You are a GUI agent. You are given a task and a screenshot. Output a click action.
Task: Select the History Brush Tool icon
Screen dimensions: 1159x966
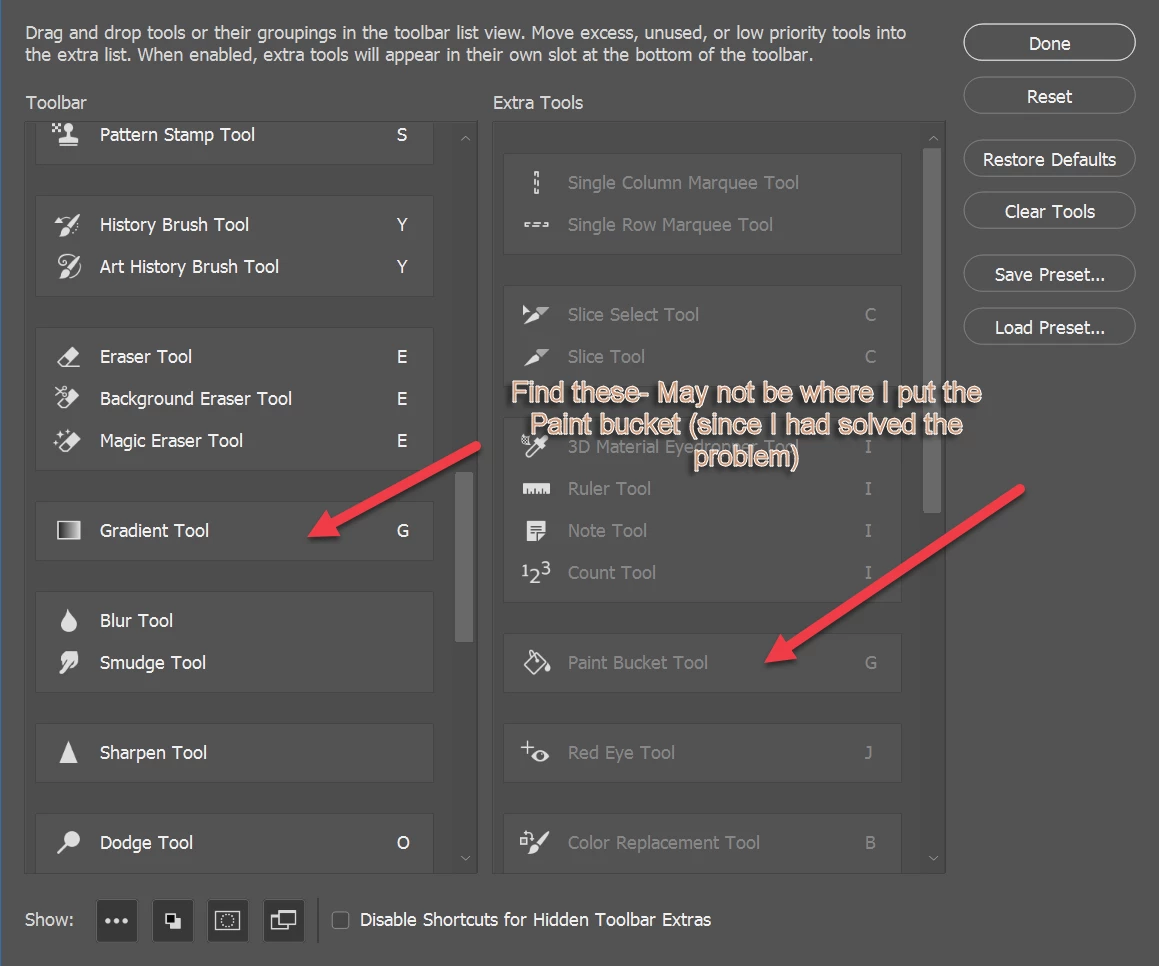[67, 225]
